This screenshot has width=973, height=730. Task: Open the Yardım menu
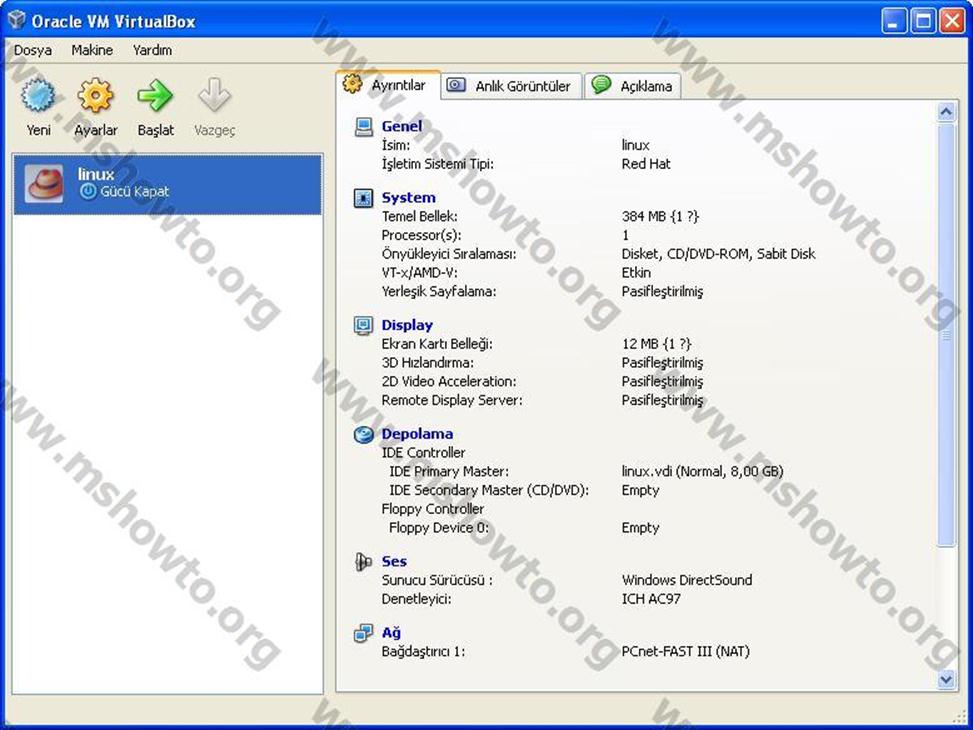(x=153, y=50)
